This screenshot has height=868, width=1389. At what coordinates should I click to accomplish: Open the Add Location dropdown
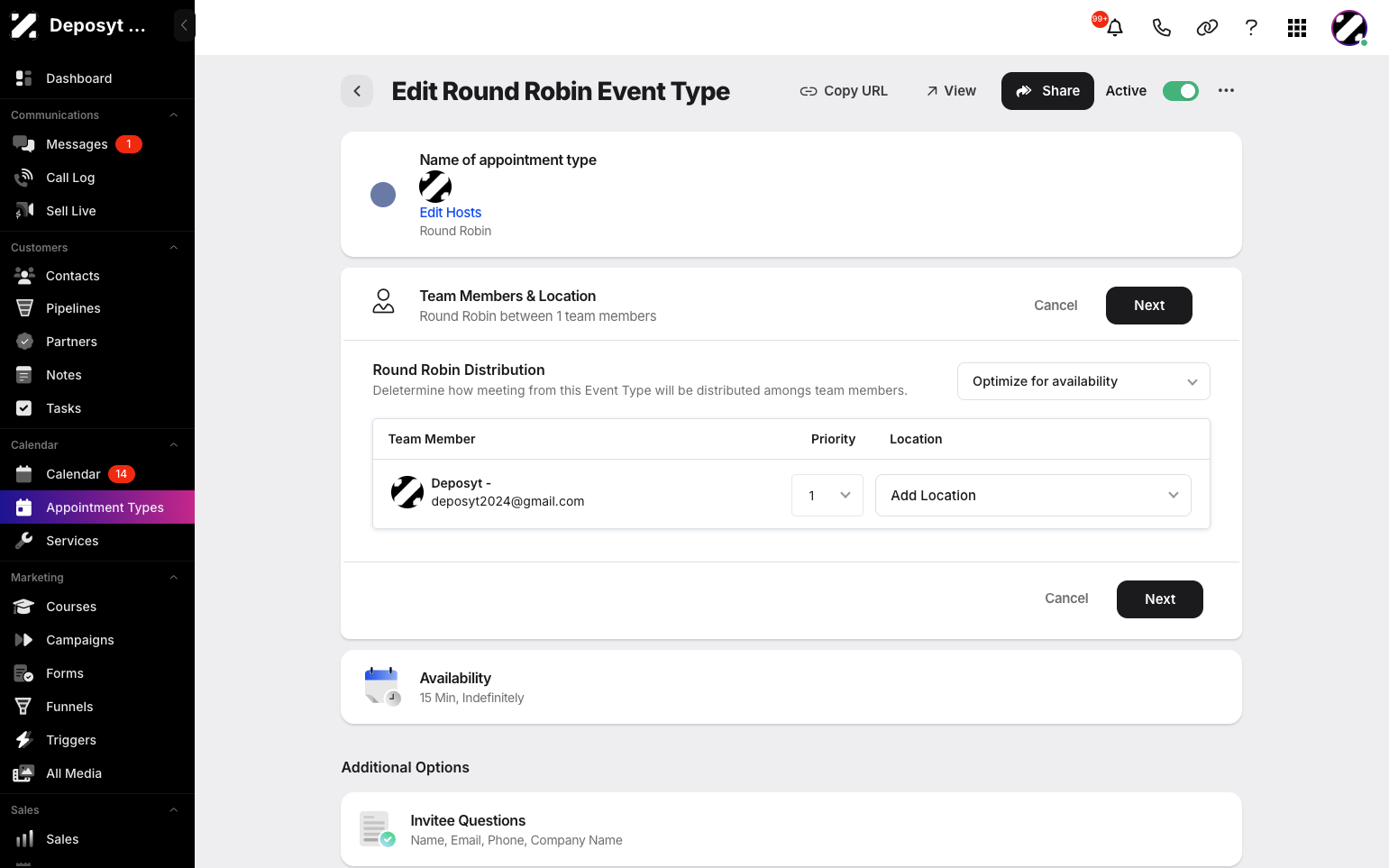1033,496
